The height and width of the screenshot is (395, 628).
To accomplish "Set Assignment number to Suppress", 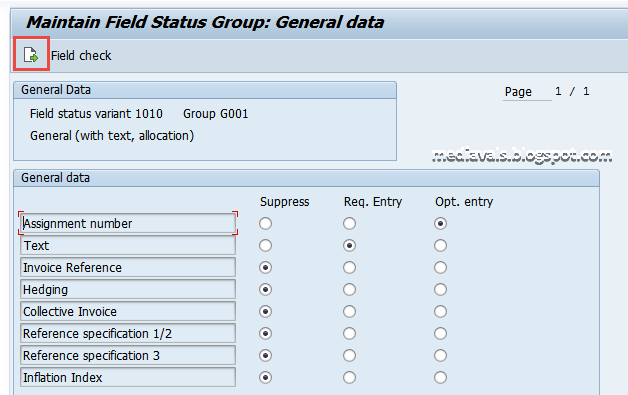I will 265,224.
